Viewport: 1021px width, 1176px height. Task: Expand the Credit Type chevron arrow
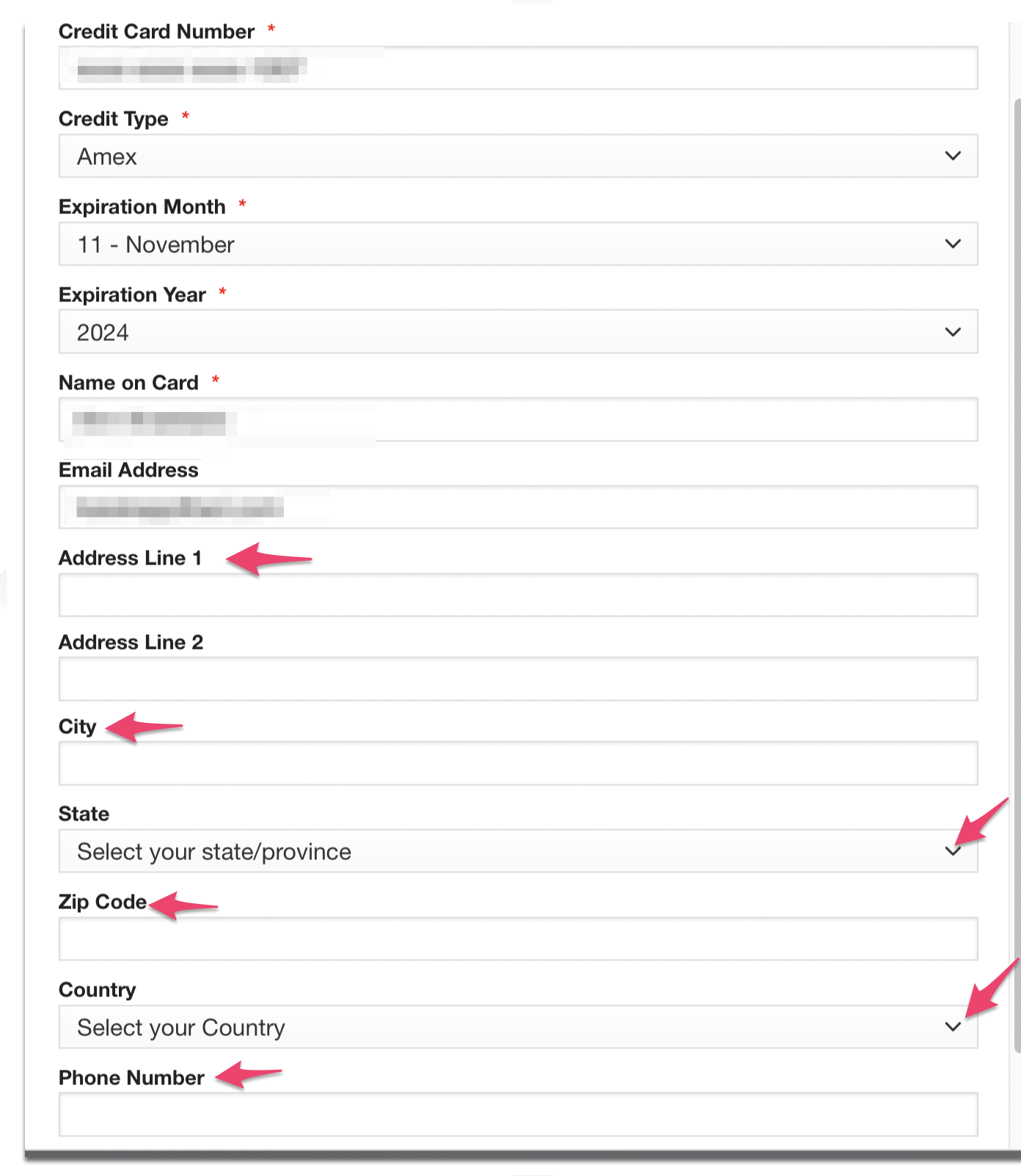click(953, 155)
